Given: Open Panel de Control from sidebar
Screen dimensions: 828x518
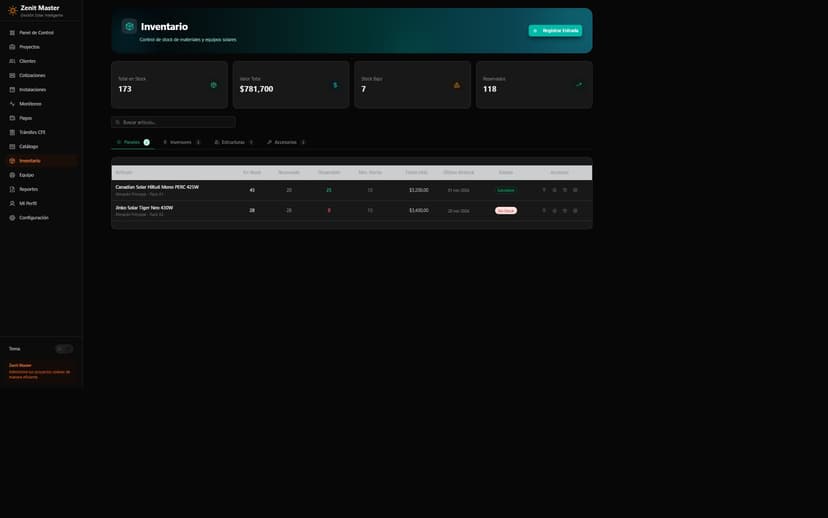Looking at the screenshot, I should click(x=36, y=33).
